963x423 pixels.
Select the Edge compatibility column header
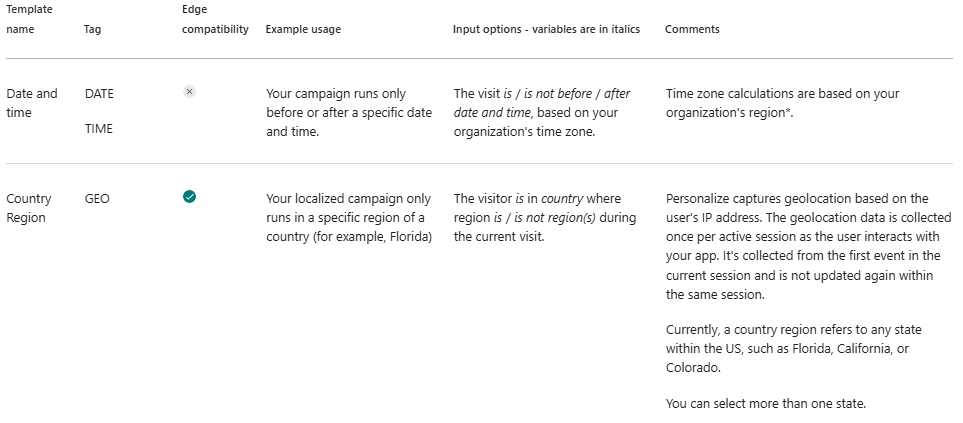[x=215, y=19]
